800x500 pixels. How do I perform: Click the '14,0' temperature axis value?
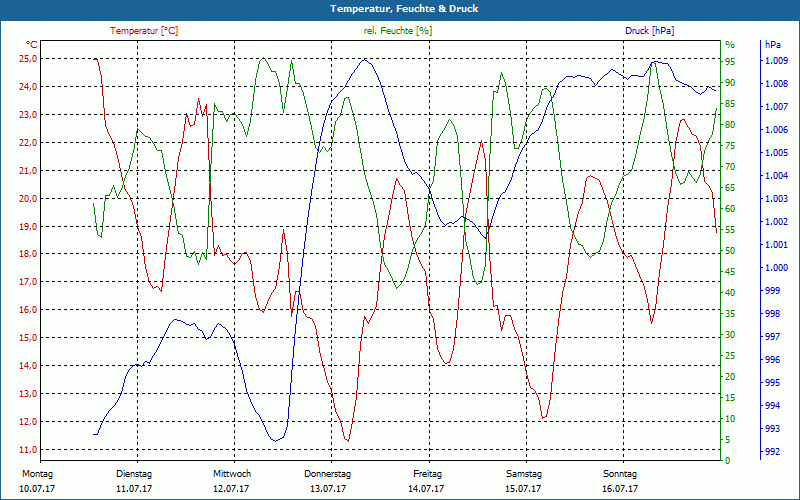click(28, 366)
